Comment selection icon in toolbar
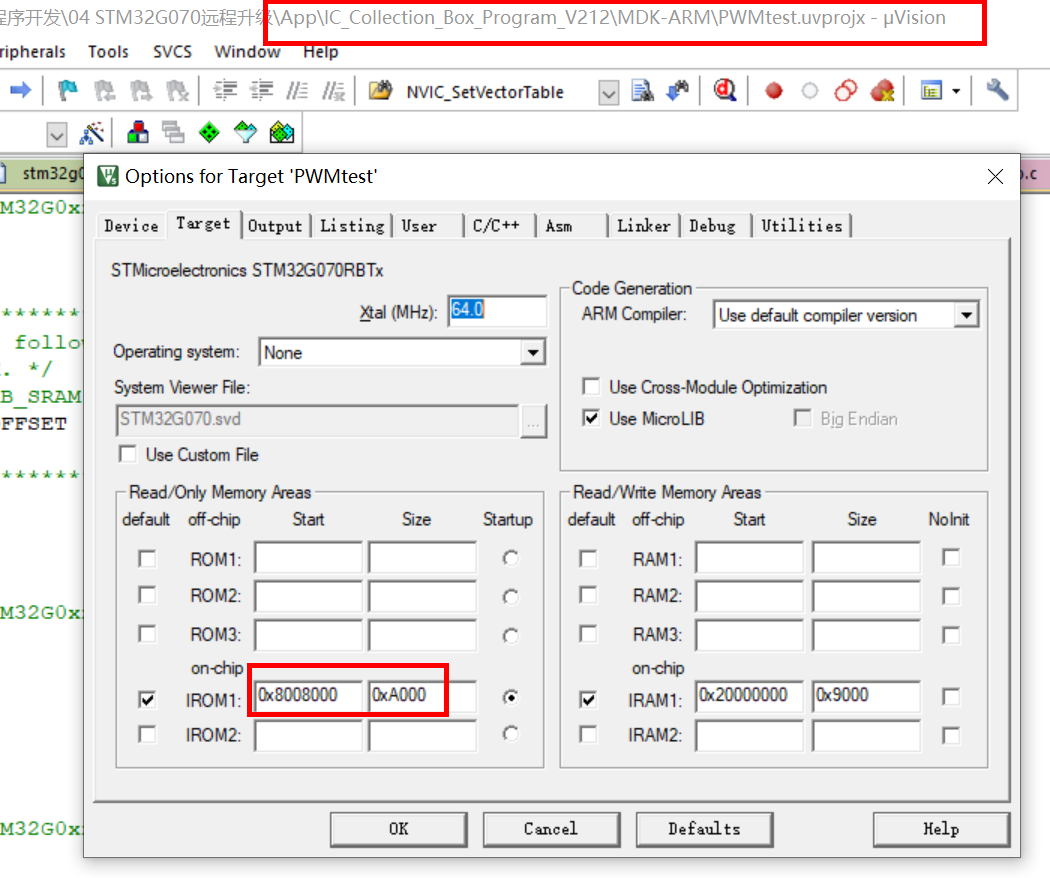Image resolution: width=1050 pixels, height=878 pixels. [297, 90]
